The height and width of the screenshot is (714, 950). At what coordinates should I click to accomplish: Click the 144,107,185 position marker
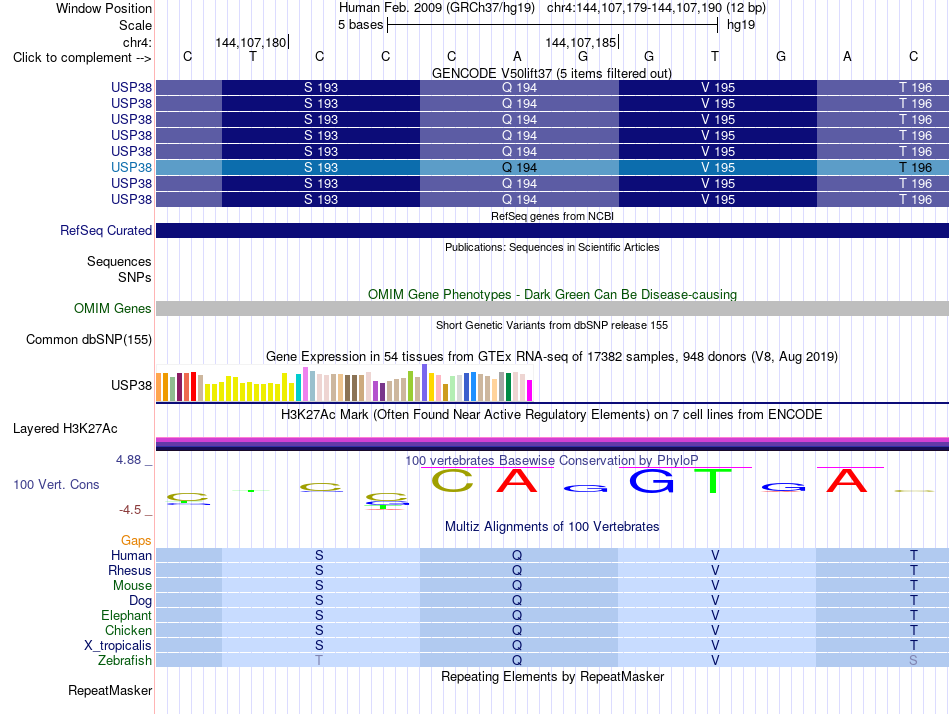tap(582, 42)
